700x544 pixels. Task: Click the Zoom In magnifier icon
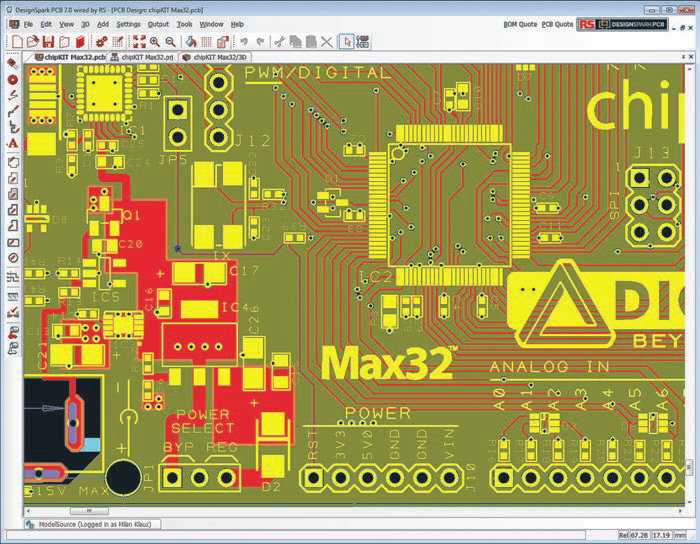click(x=155, y=42)
